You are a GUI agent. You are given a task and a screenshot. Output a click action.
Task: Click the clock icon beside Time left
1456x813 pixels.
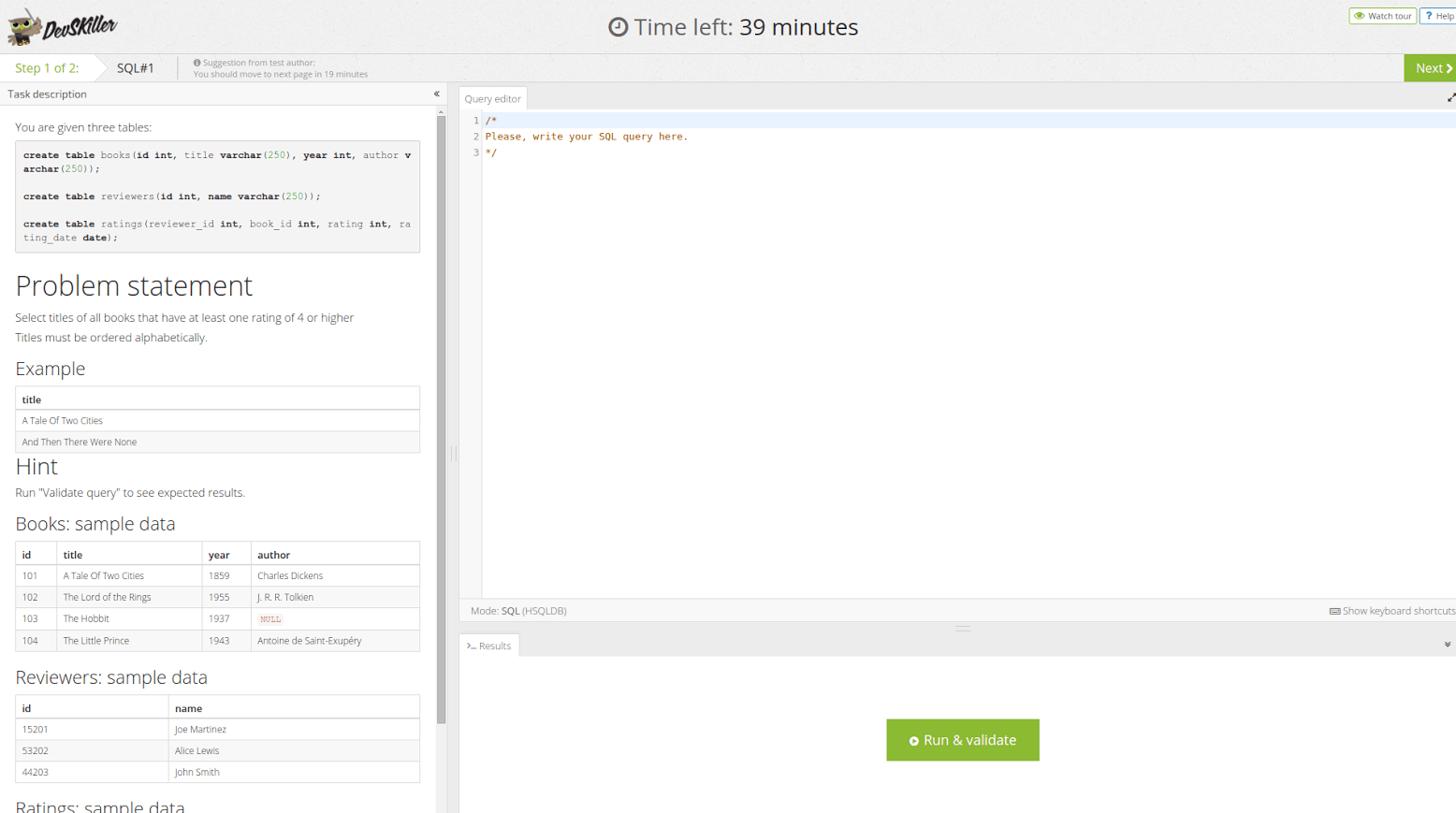618,27
